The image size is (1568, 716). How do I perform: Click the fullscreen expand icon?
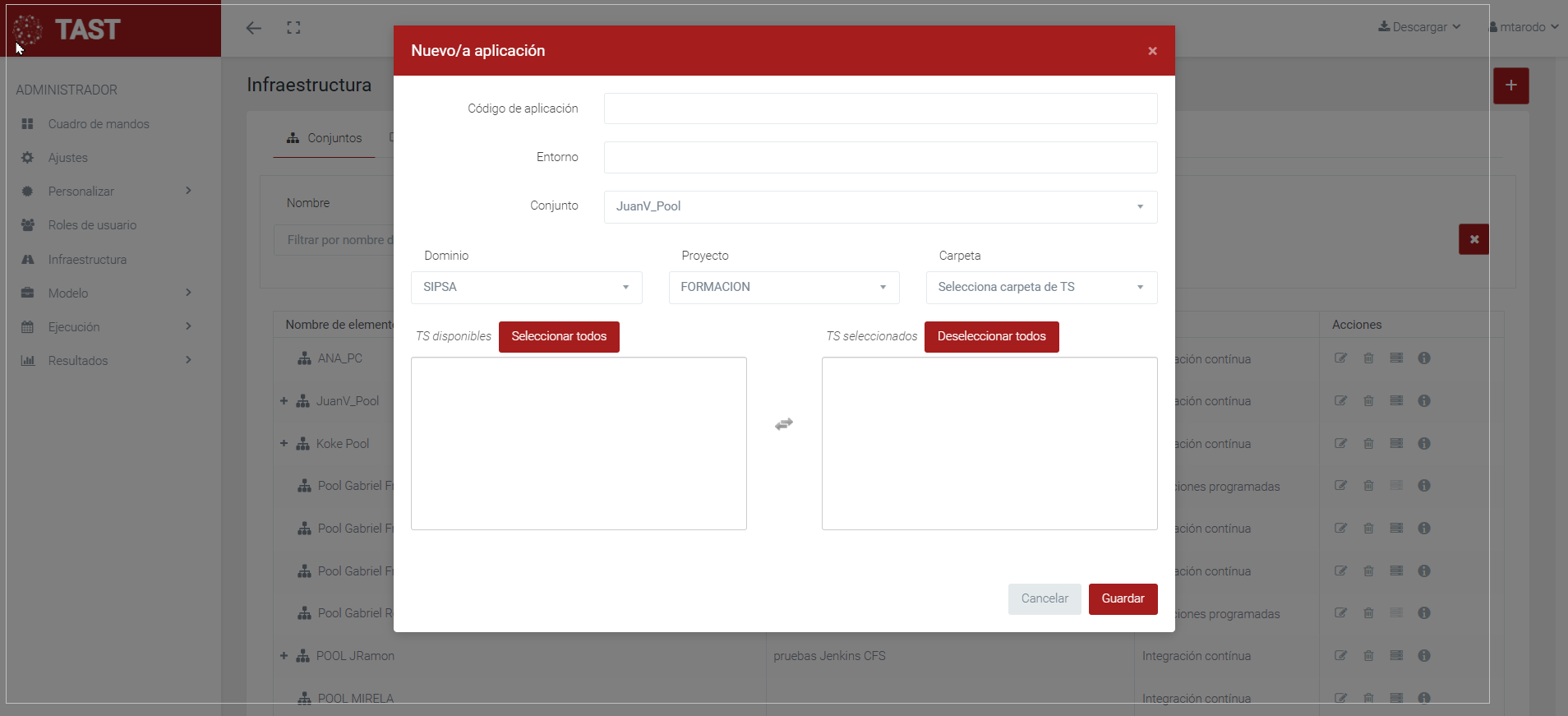pos(293,28)
